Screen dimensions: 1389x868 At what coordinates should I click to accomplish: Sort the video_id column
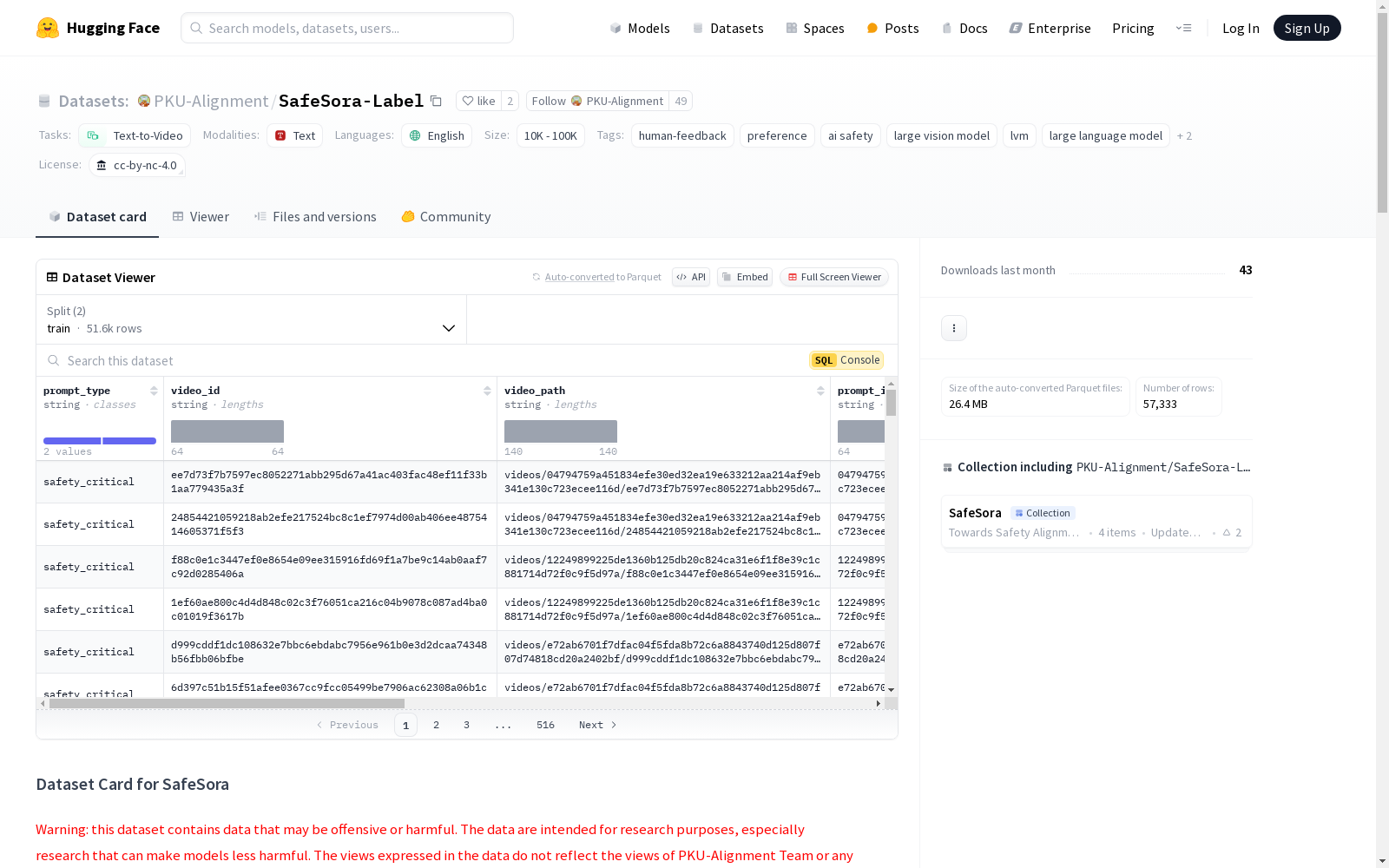click(x=487, y=391)
